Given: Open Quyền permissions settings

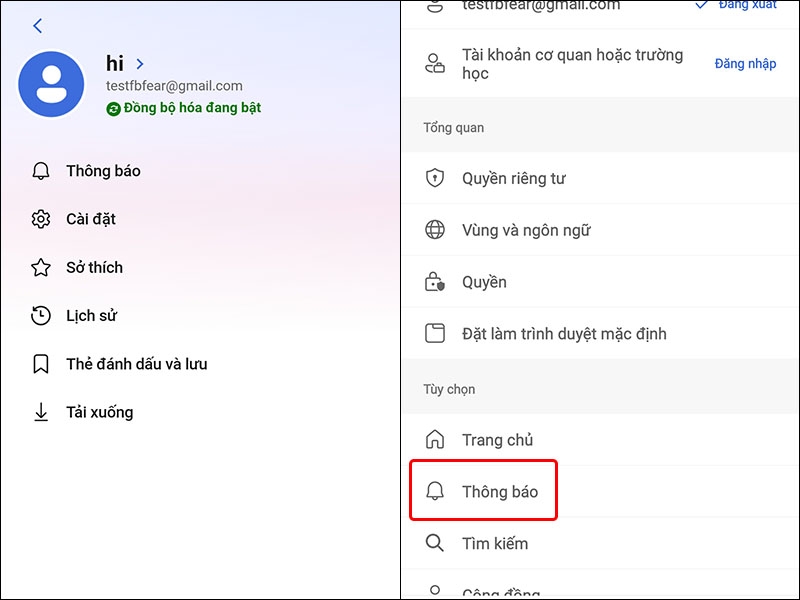Looking at the screenshot, I should 484,282.
